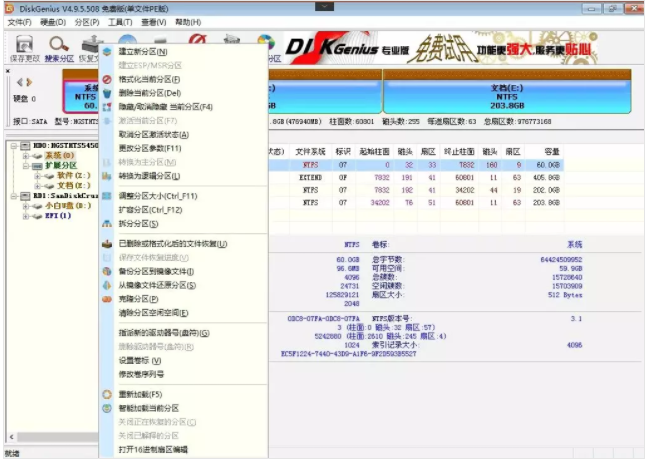Open the 硬盘(D) menu
Image resolution: width=654 pixels, height=460 pixels.
pyautogui.click(x=53, y=22)
